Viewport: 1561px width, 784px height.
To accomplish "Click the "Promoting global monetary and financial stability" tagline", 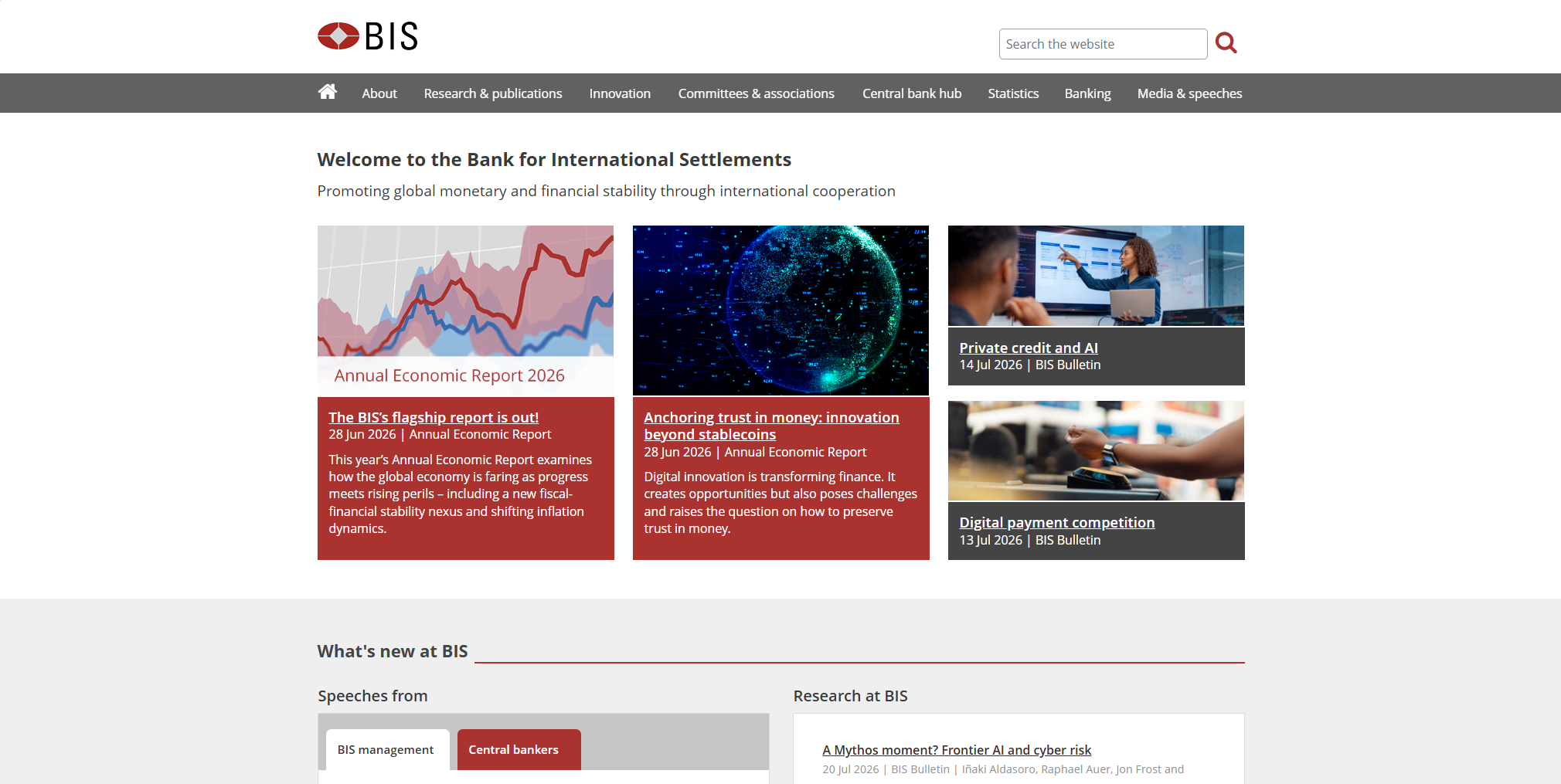I will [607, 191].
